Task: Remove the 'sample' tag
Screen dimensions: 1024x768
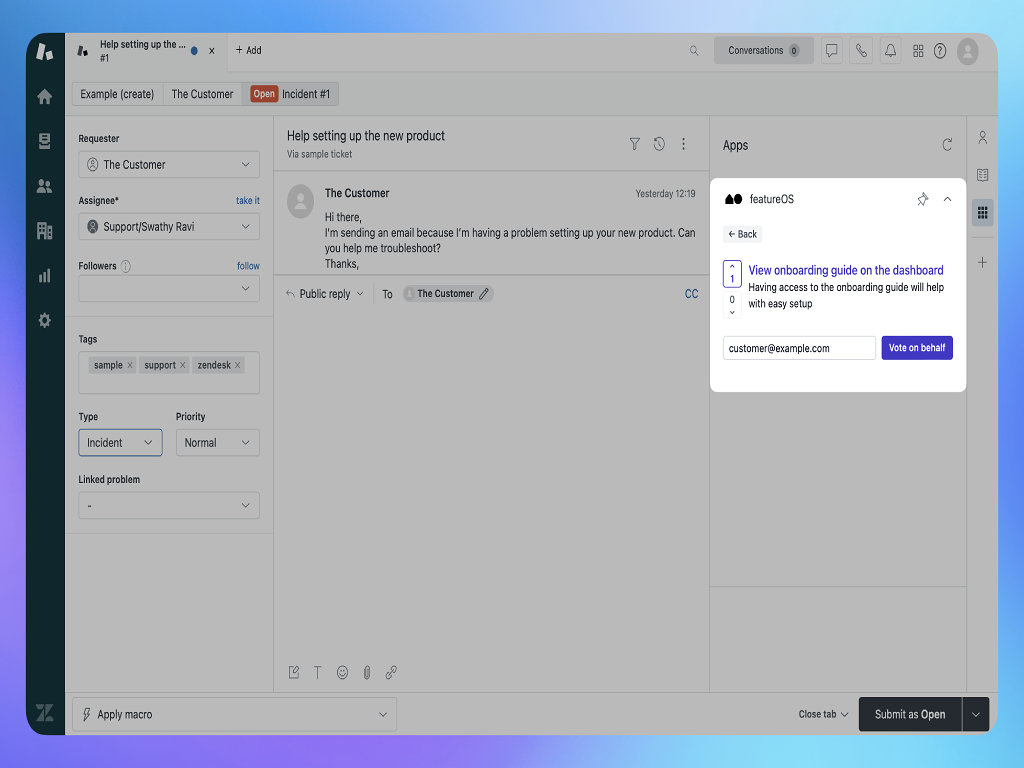Action: [x=130, y=366]
